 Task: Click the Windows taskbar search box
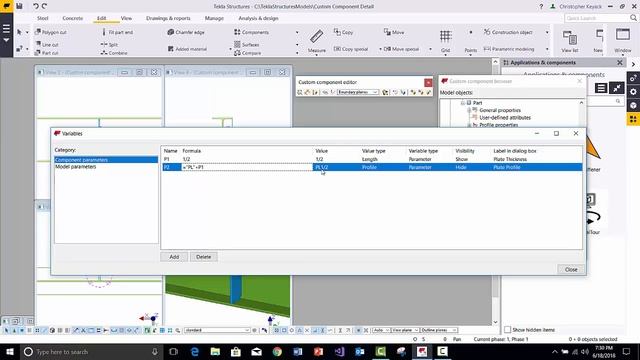pyautogui.click(x=91, y=351)
